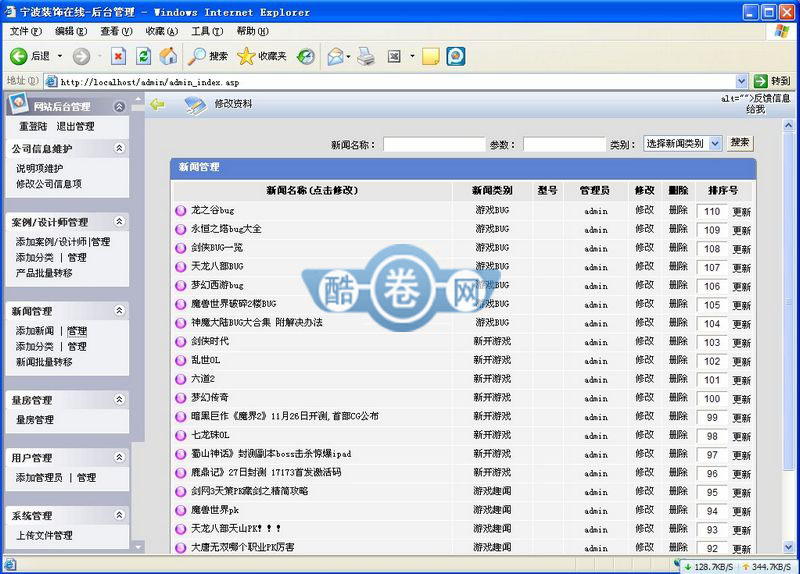The height and width of the screenshot is (574, 800).
Task: Click 量房管理 link under section
Action: pos(35,420)
